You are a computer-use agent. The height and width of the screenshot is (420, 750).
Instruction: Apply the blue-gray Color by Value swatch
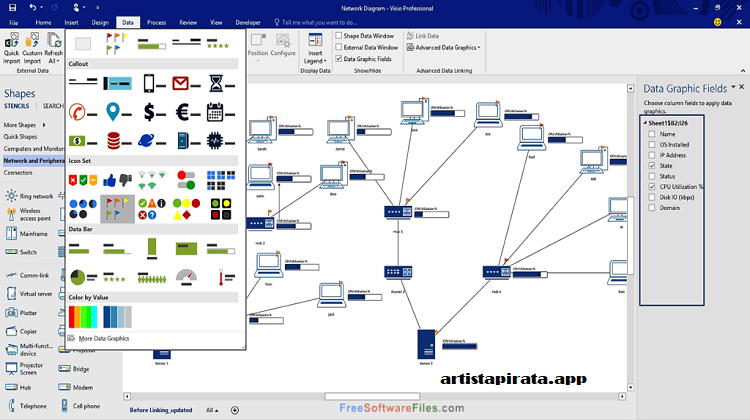click(x=117, y=317)
